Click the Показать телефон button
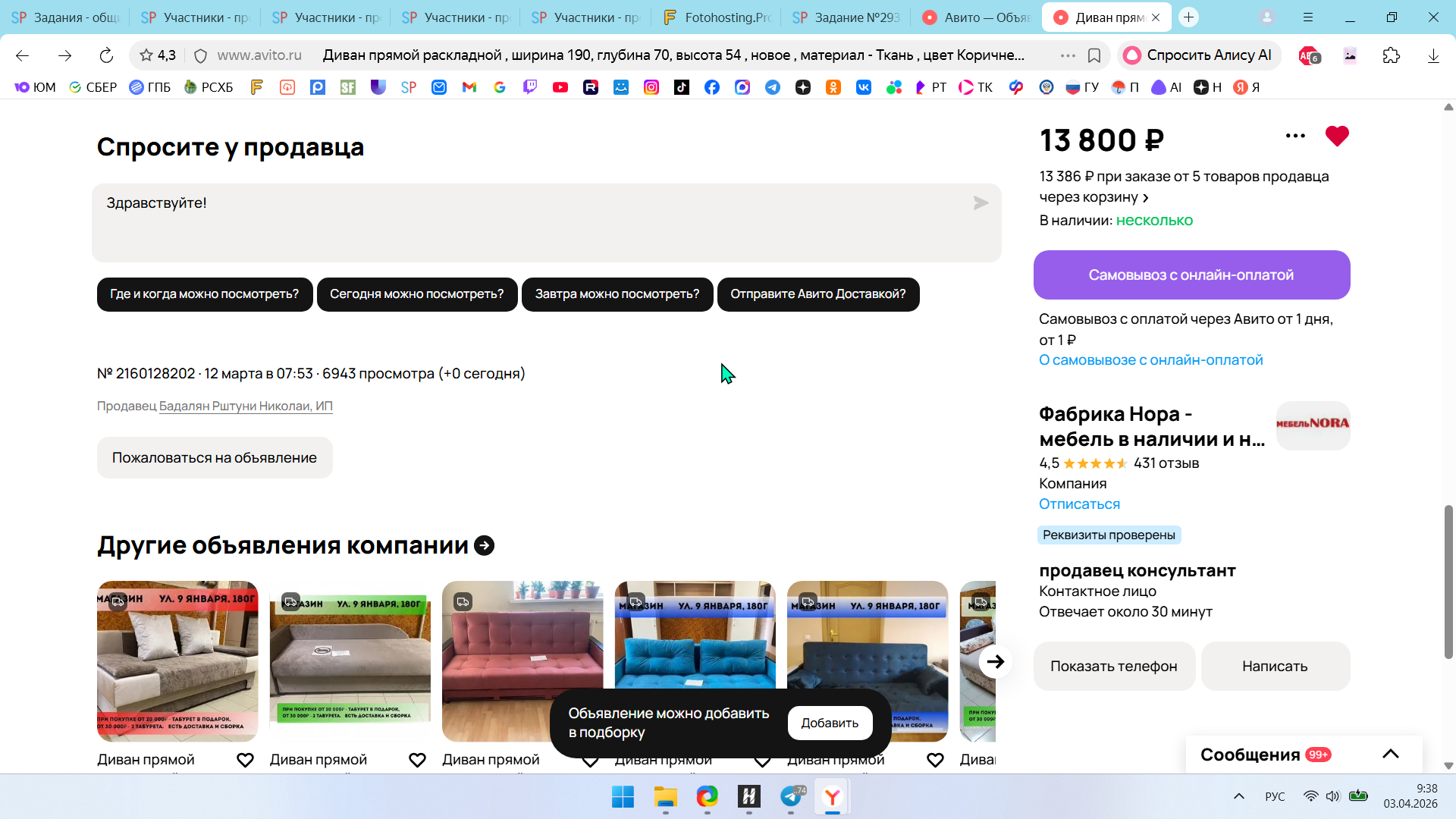The width and height of the screenshot is (1456, 819). click(1113, 666)
